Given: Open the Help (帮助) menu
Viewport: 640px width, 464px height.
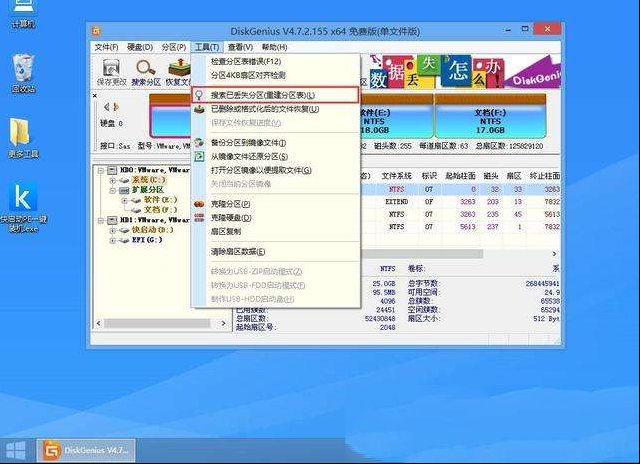Looking at the screenshot, I should click(274, 47).
